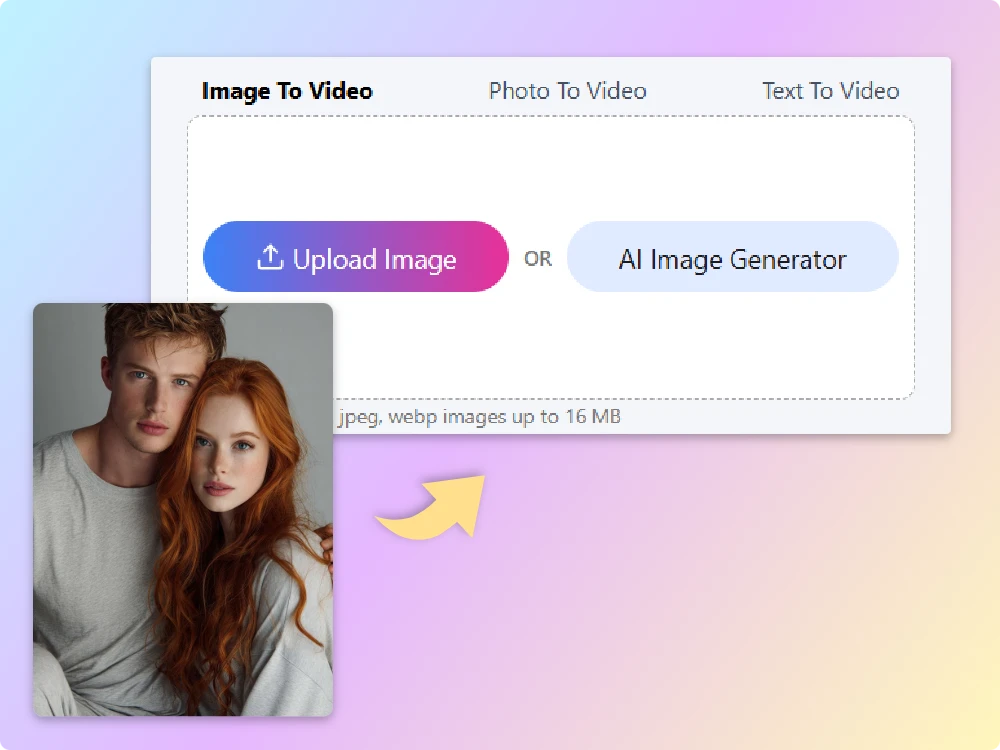Click the OR divider label
Viewport: 1000px width, 750px height.
point(538,258)
